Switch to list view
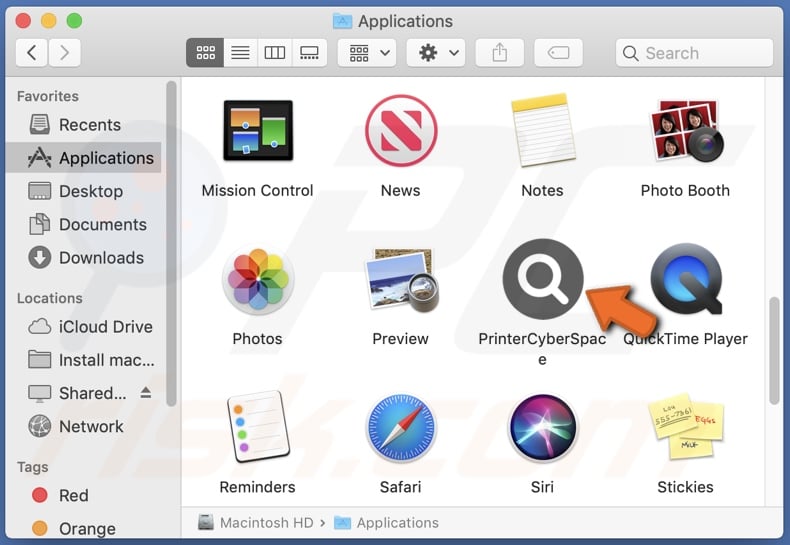Screen dimensions: 790x545 (x=240, y=52)
